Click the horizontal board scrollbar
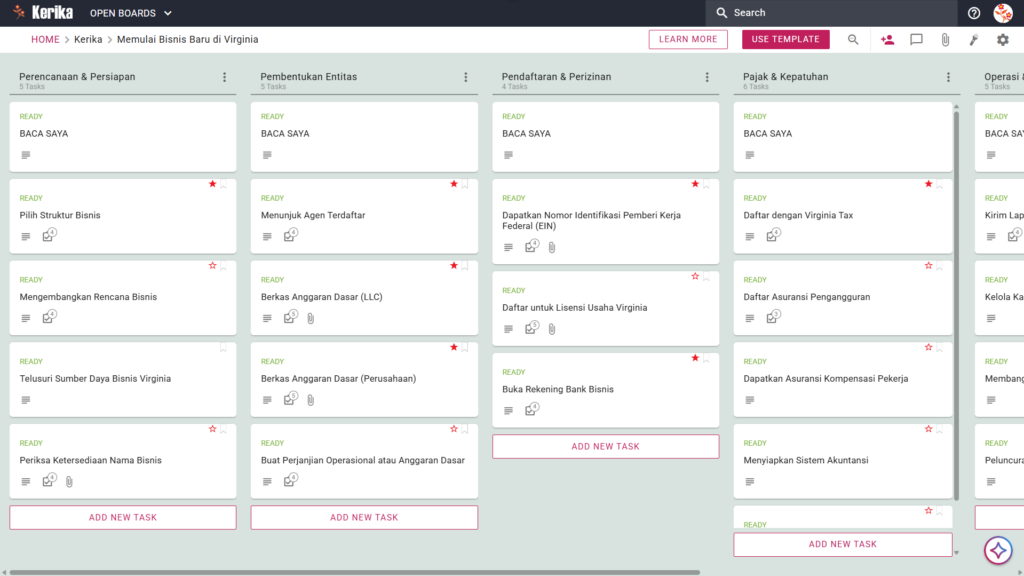Screen dimensions: 1024x576 (x=355, y=572)
